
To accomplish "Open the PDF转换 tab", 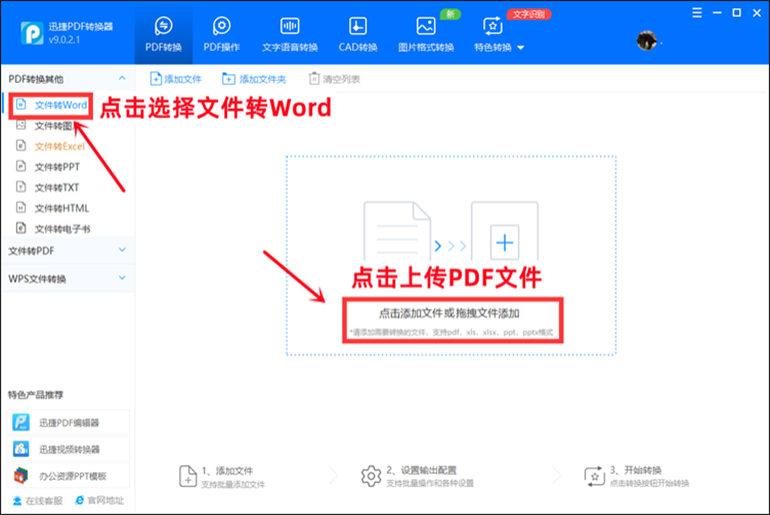I will tap(164, 35).
